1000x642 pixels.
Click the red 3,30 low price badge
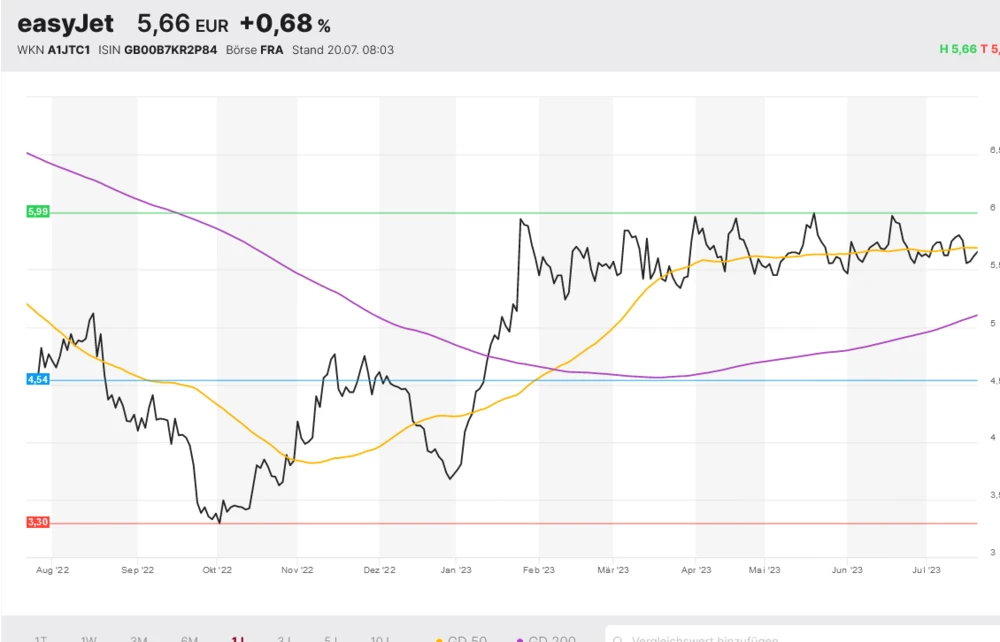point(38,522)
